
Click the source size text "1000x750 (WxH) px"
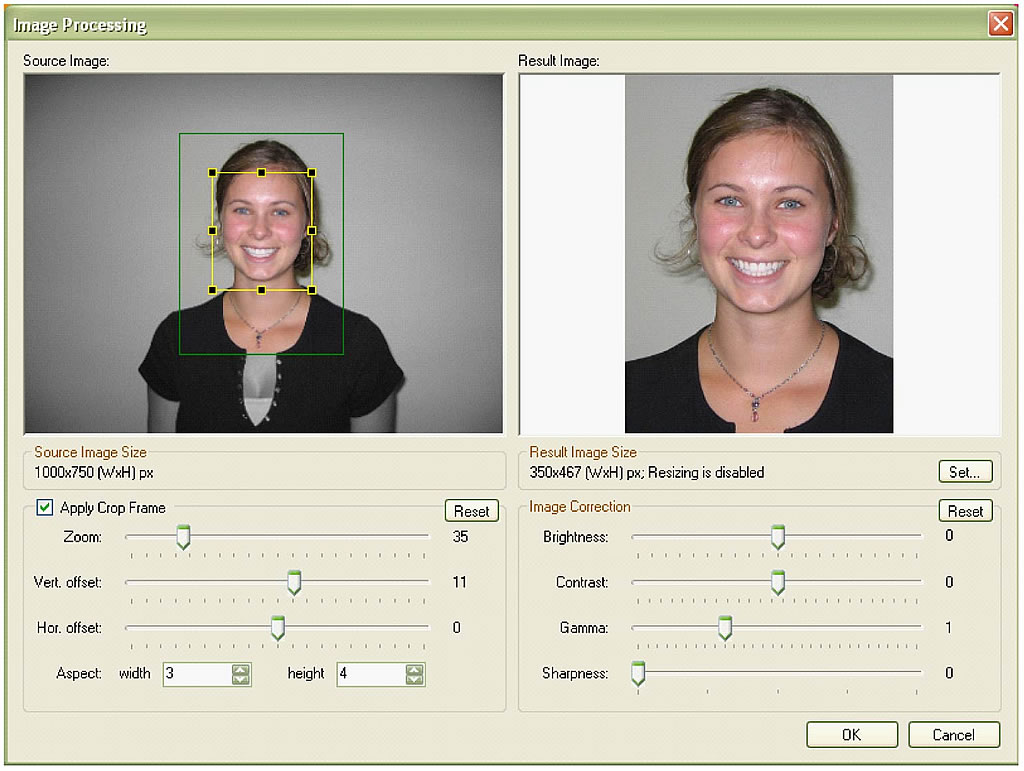pyautogui.click(x=94, y=472)
